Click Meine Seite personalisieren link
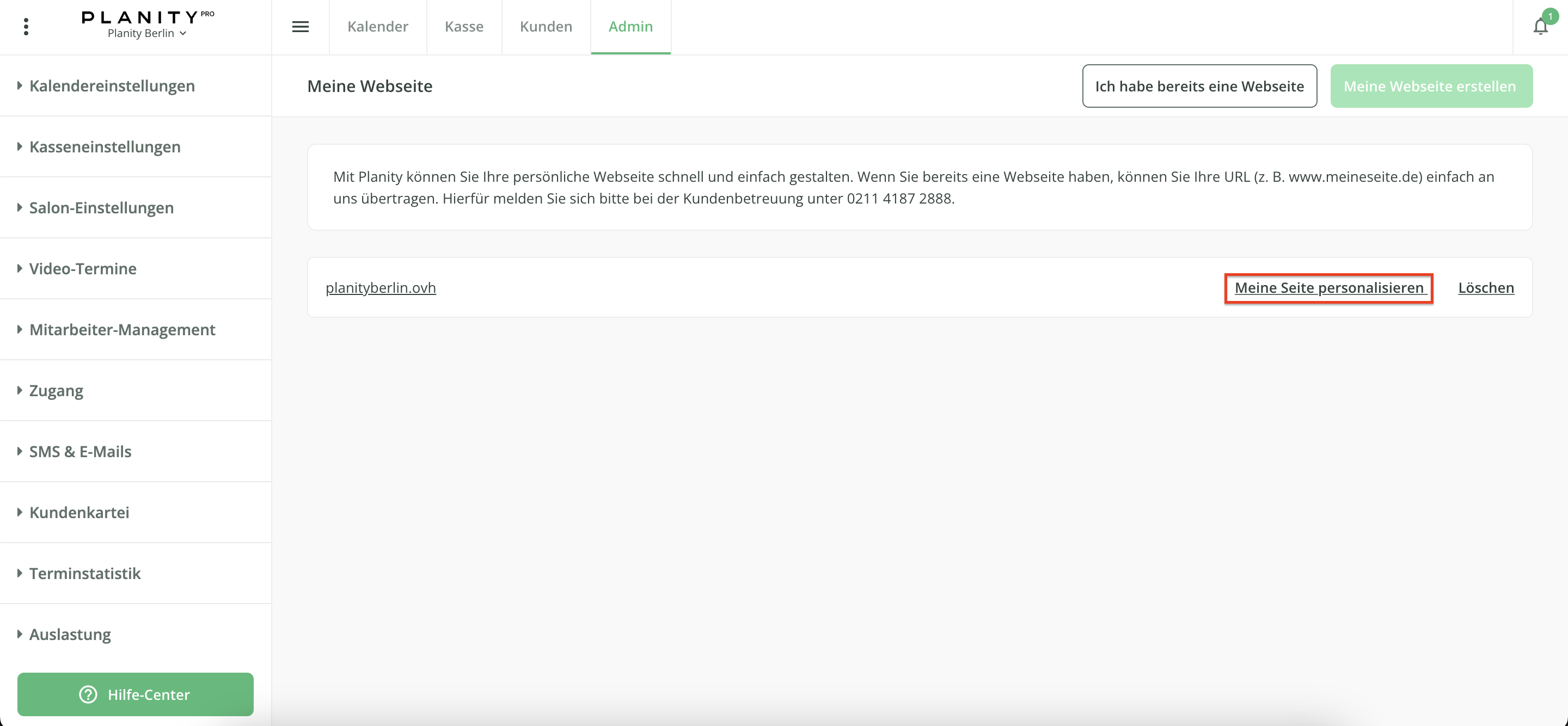The width and height of the screenshot is (1568, 726). [x=1329, y=287]
